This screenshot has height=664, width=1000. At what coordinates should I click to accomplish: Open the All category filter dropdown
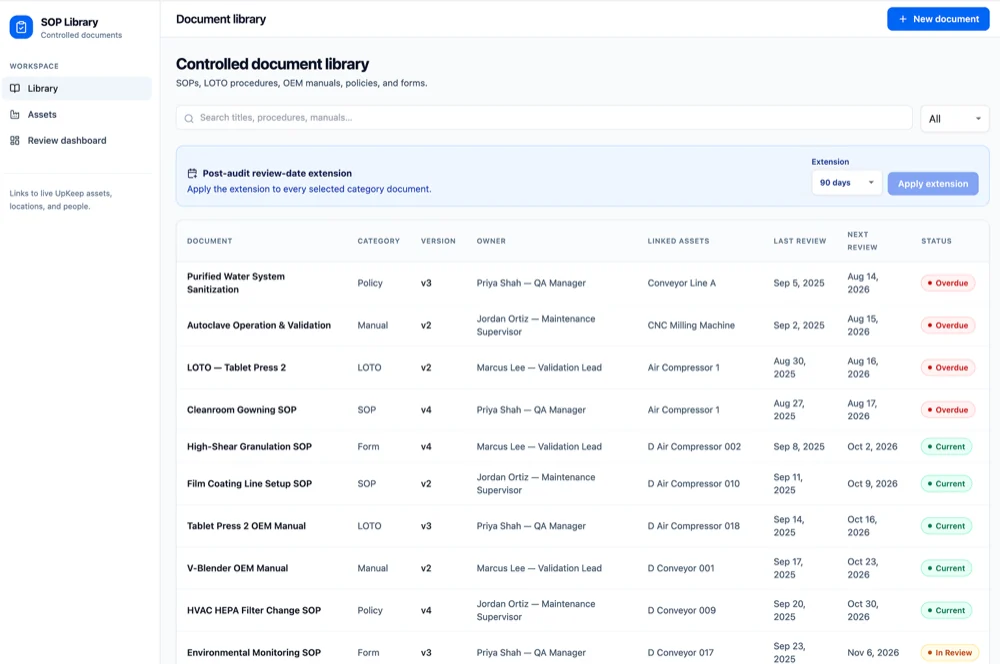coord(954,119)
